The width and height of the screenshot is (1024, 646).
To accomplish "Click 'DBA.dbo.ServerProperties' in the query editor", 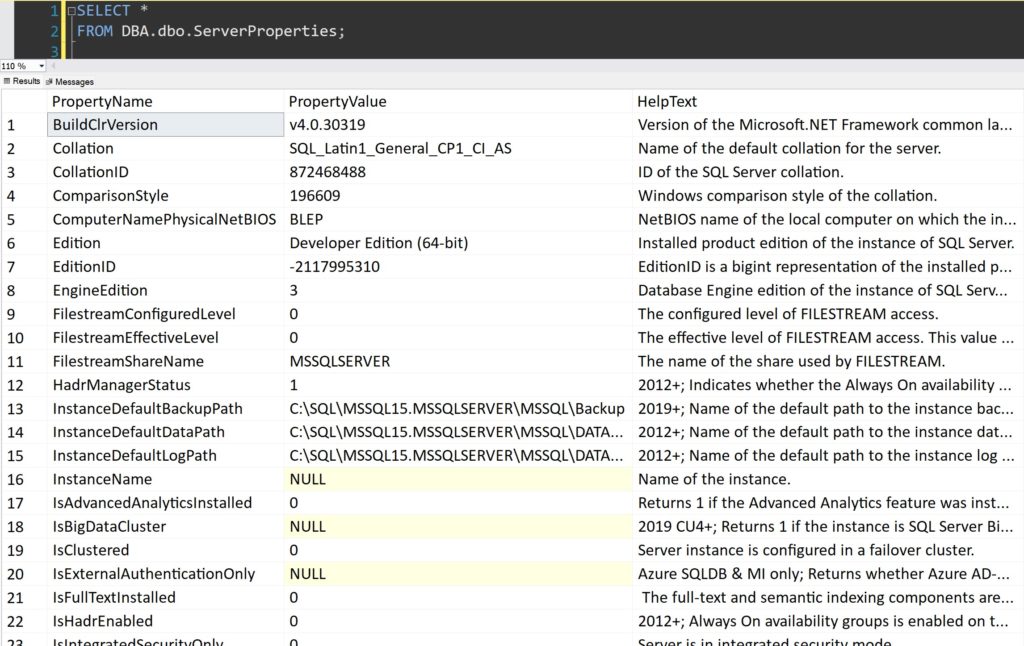I will tap(229, 31).
